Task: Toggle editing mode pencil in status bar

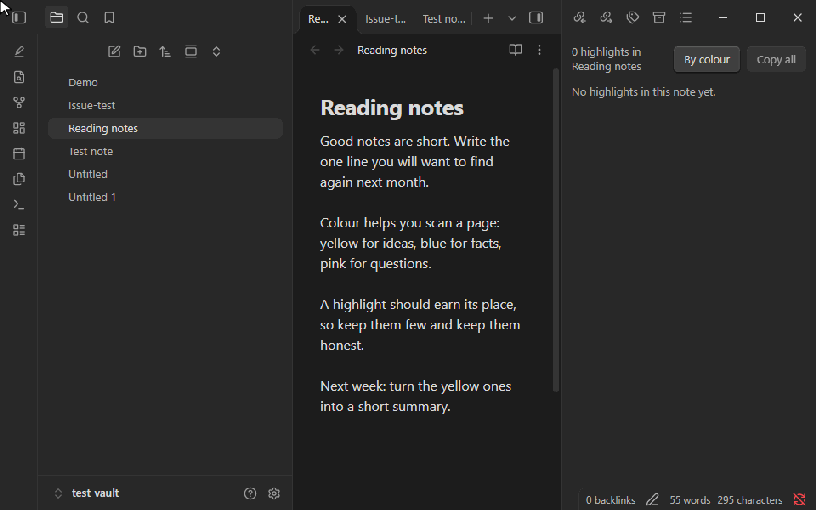Action: click(x=652, y=500)
